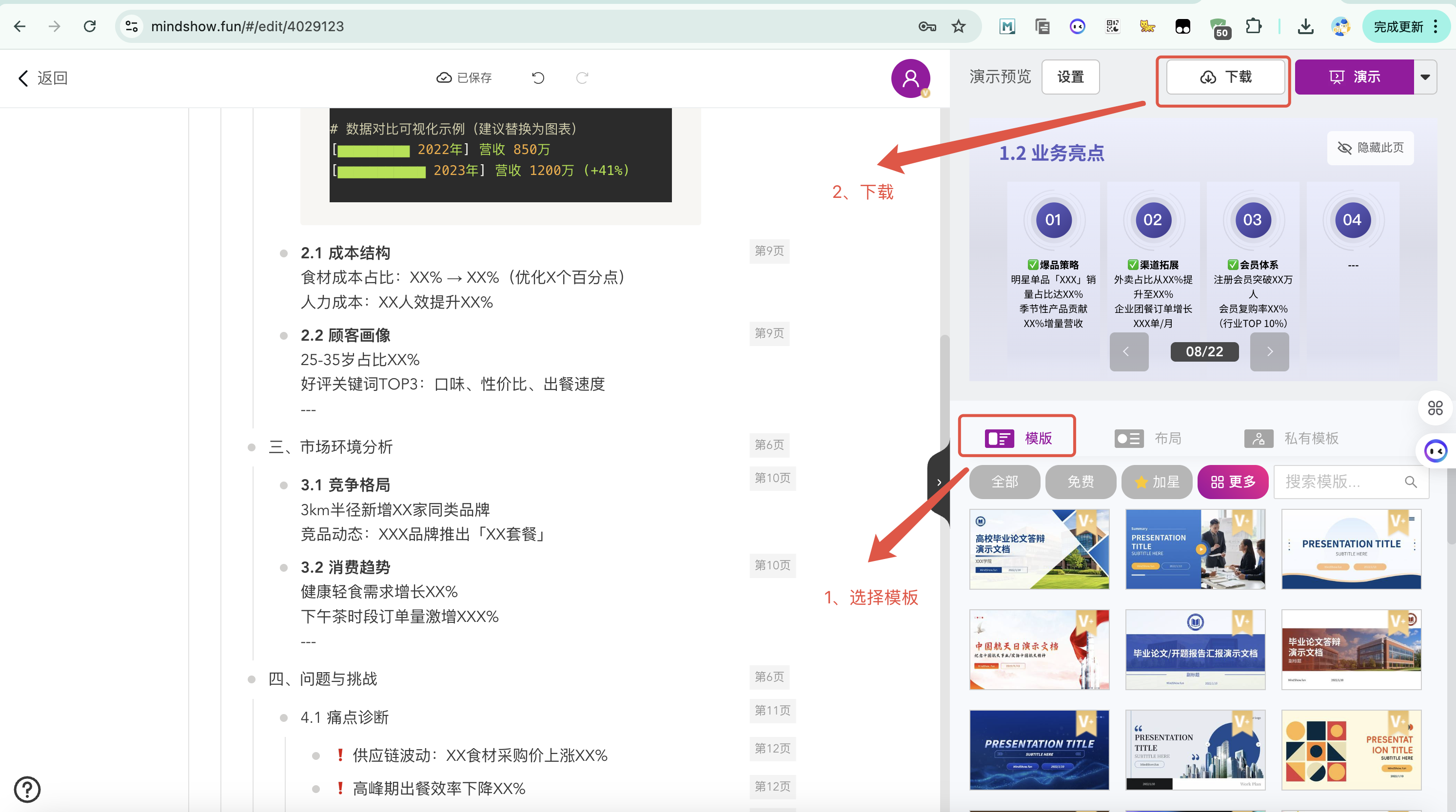Select the 中国航天日 template thumbnail
The image size is (1456, 812).
point(1039,649)
